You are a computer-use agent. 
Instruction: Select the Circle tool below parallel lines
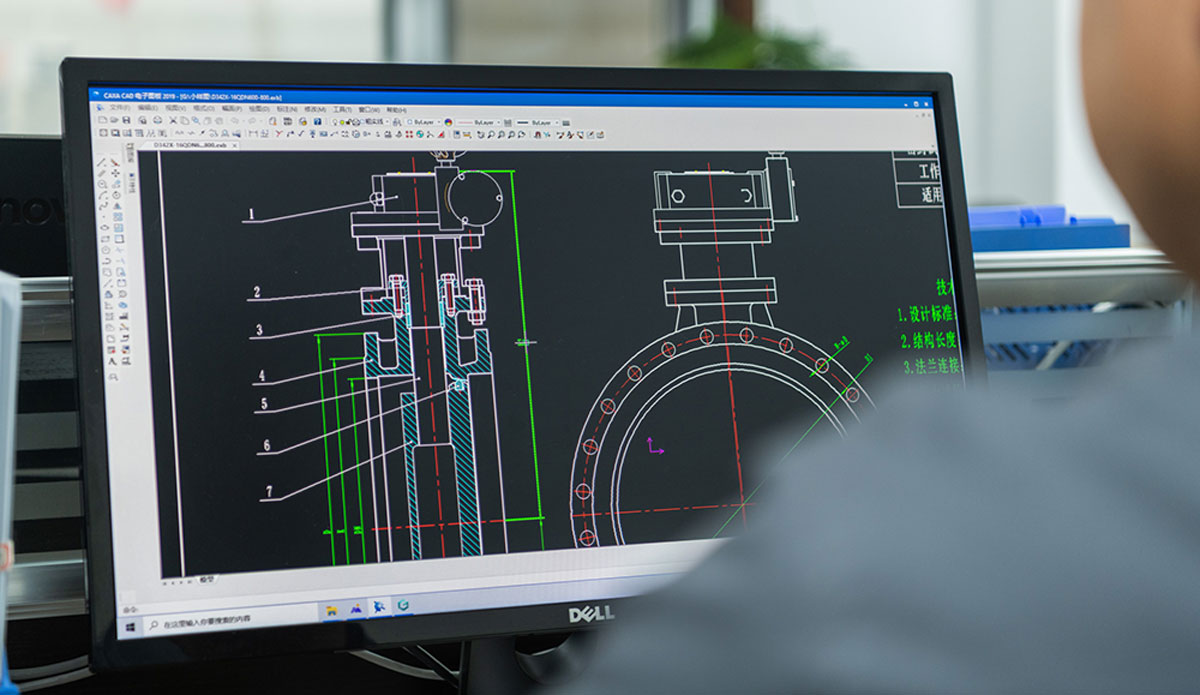tap(103, 184)
